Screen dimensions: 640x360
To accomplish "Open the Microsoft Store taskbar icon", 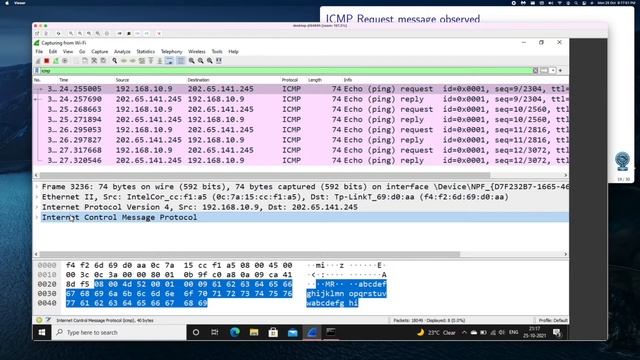I will click(273, 332).
